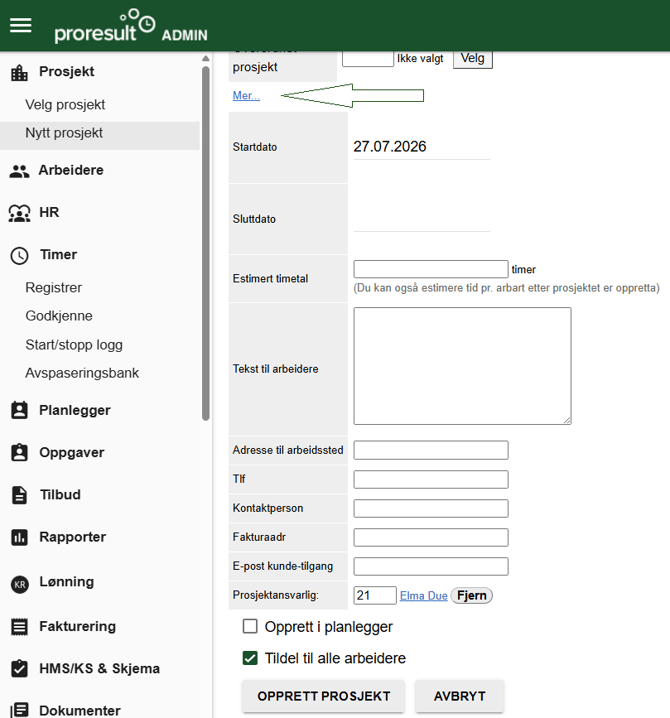
Task: Enable Opprett i planlegger checkbox
Action: 250,626
